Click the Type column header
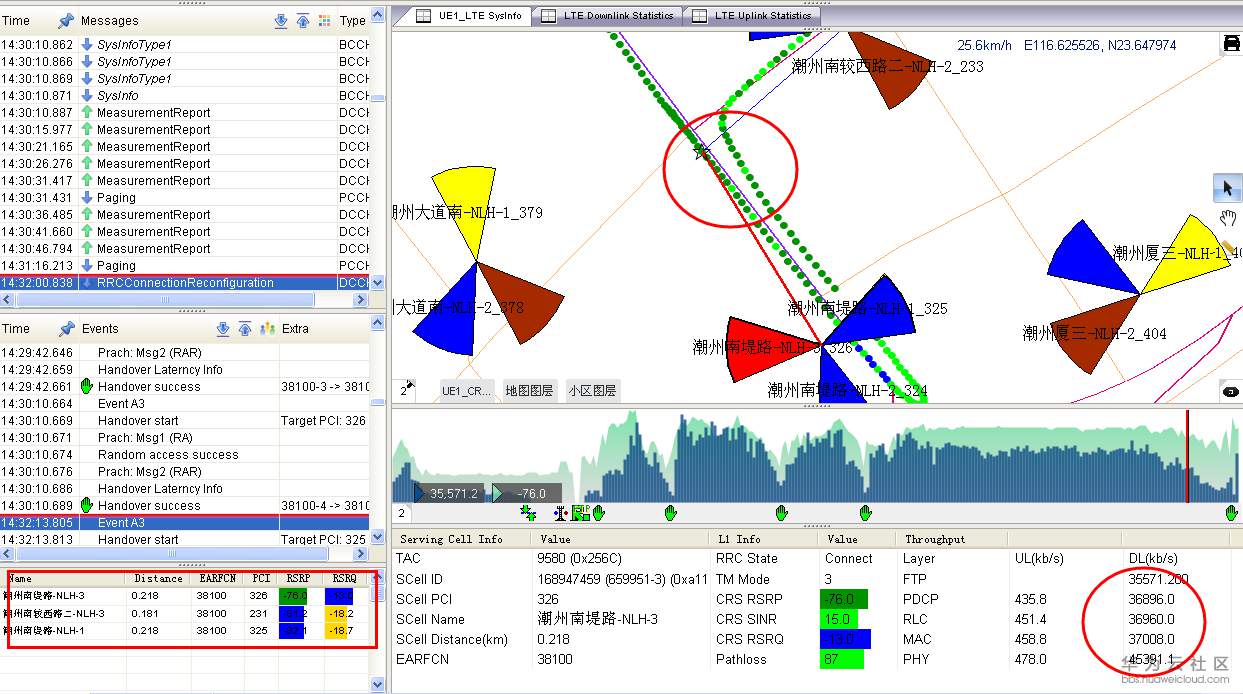1243x694 pixels. [x=353, y=21]
